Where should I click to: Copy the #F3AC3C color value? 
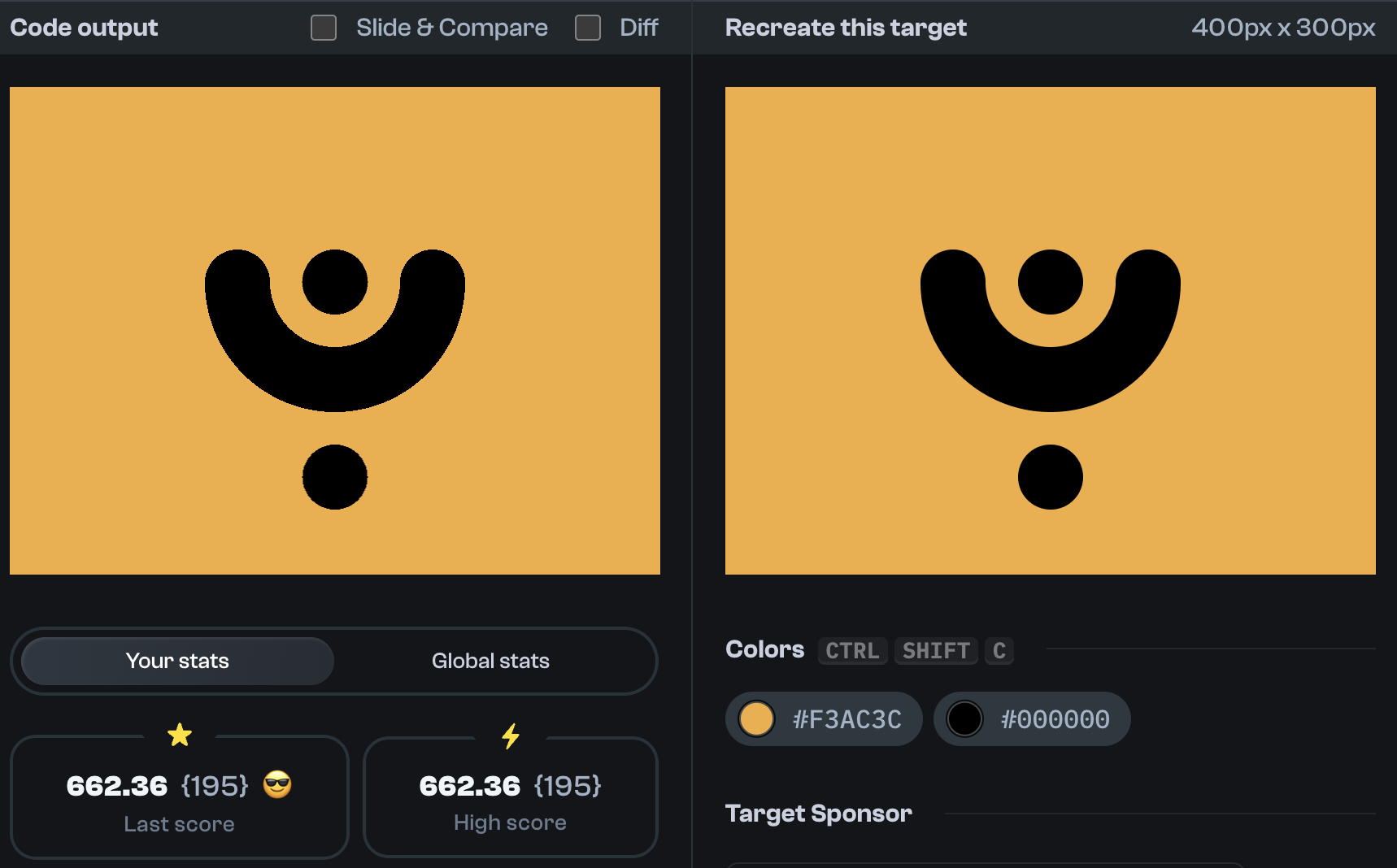pyautogui.click(x=846, y=718)
